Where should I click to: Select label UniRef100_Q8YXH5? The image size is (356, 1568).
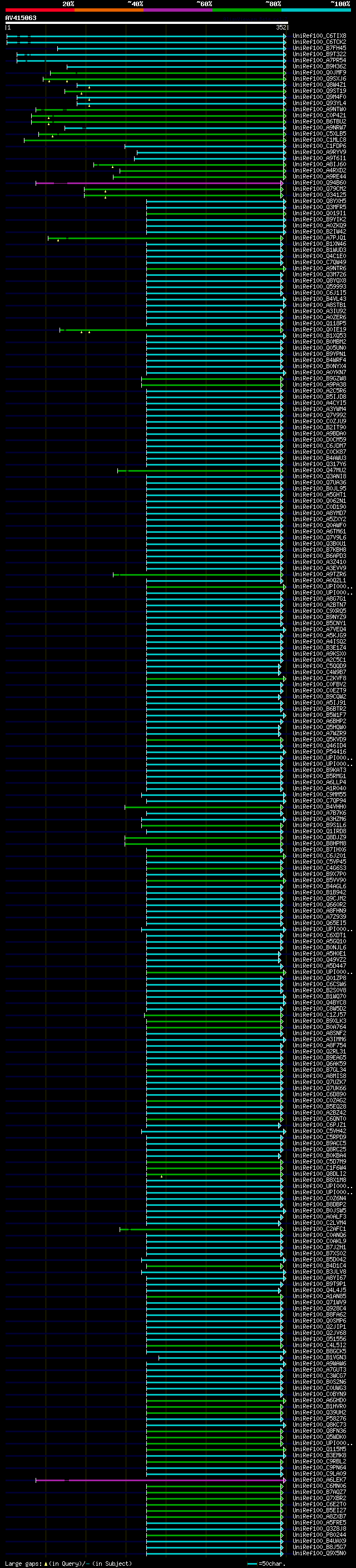coord(319,201)
